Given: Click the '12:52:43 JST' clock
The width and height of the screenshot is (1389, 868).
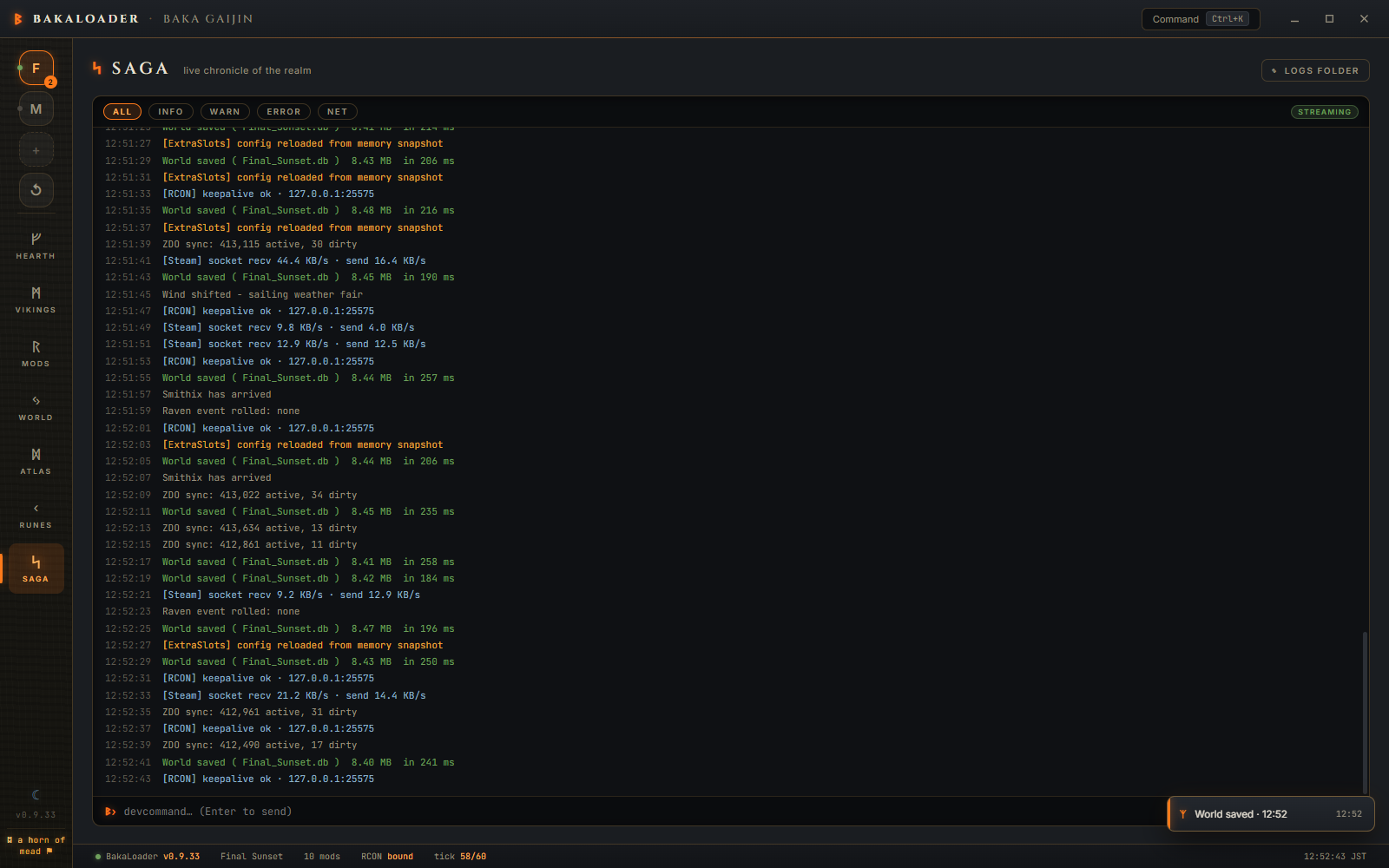Looking at the screenshot, I should click(1334, 857).
